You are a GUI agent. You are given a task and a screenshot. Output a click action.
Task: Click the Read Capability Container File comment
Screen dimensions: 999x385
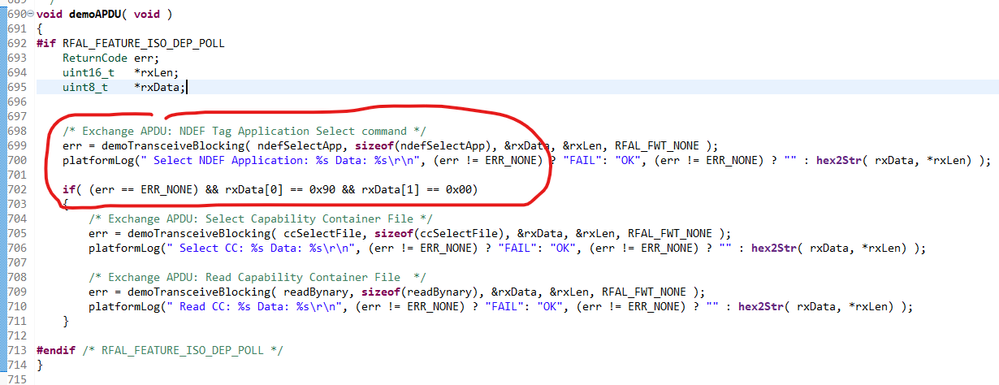256,277
